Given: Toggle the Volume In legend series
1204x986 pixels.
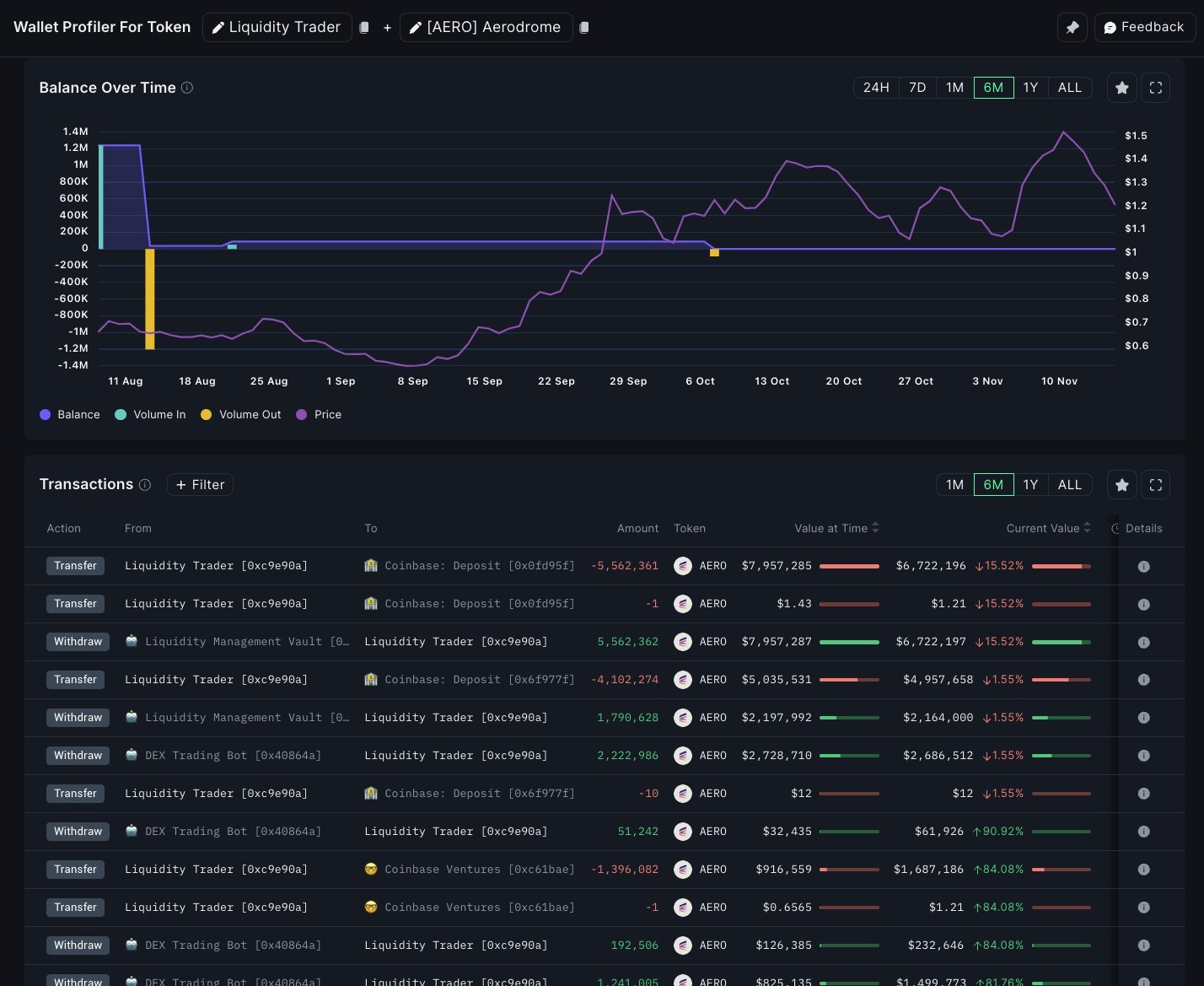Looking at the screenshot, I should pos(150,415).
